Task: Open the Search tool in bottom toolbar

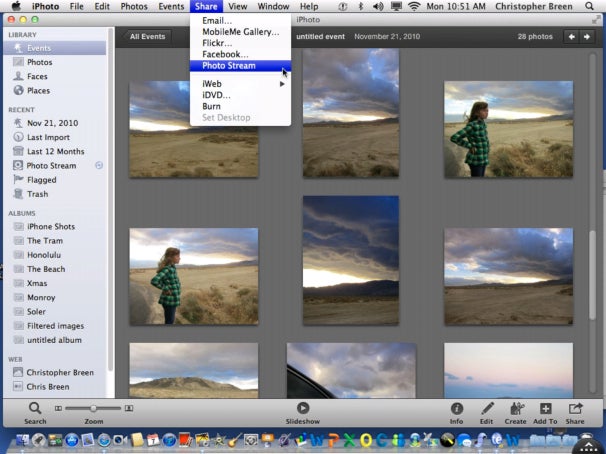Action: [35, 413]
